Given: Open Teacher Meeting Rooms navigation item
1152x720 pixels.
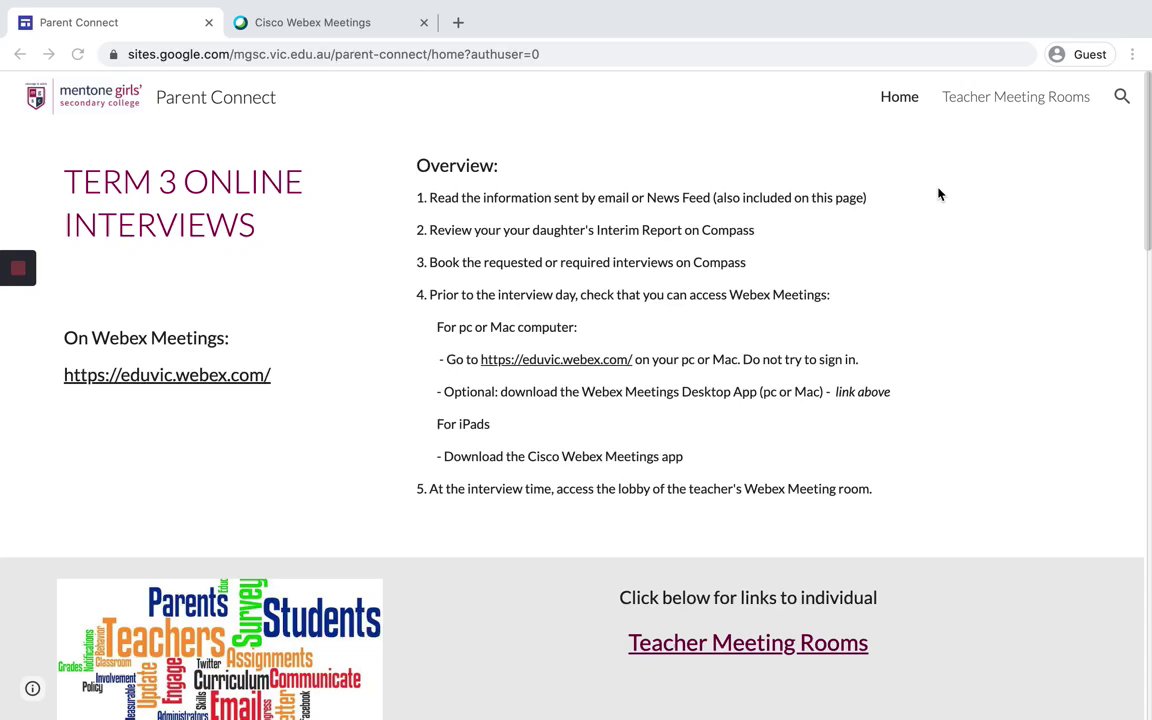Looking at the screenshot, I should click(1016, 96).
